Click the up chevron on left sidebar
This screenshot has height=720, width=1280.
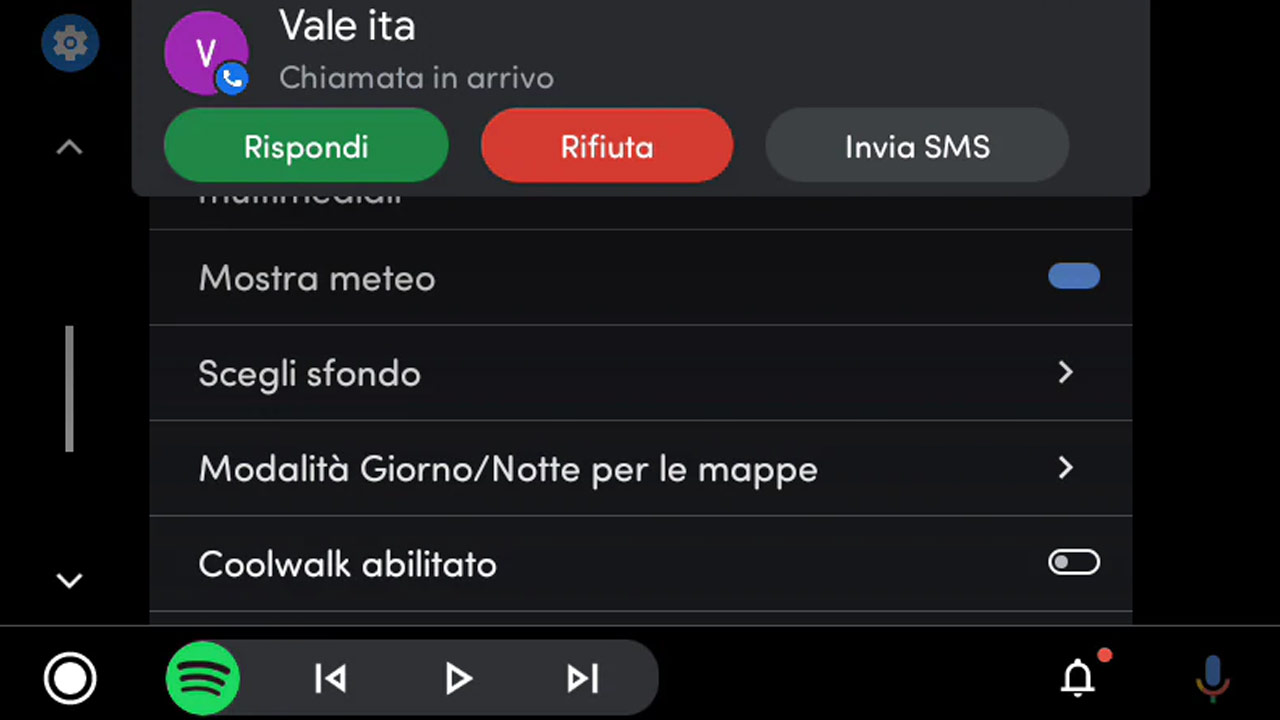click(x=69, y=147)
